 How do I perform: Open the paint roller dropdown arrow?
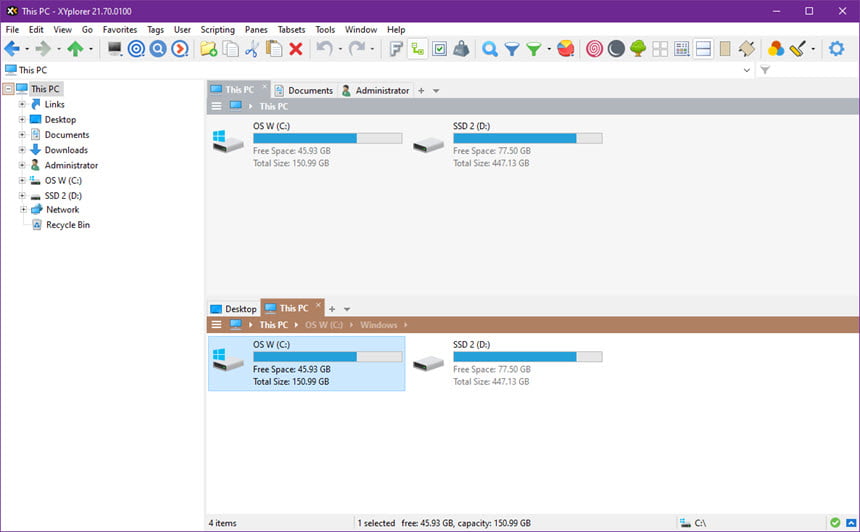[813, 49]
